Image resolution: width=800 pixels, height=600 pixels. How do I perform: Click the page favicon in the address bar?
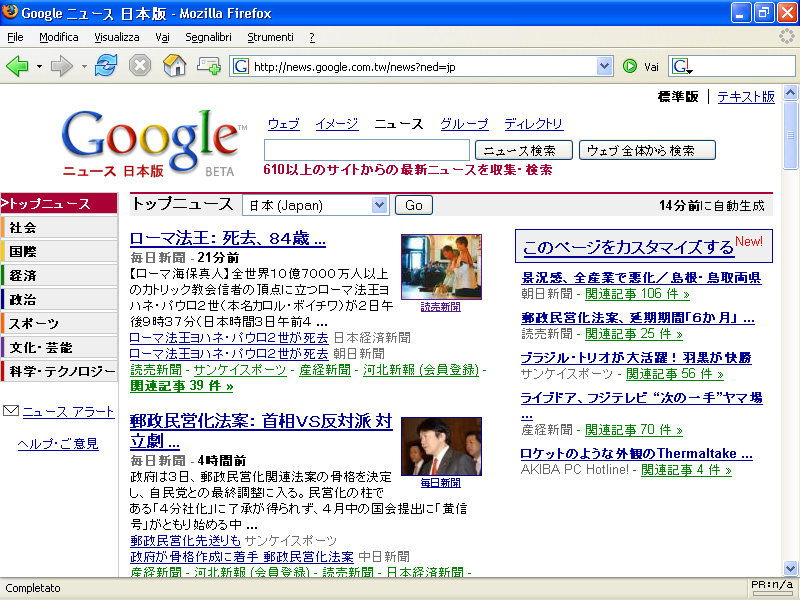pos(241,66)
